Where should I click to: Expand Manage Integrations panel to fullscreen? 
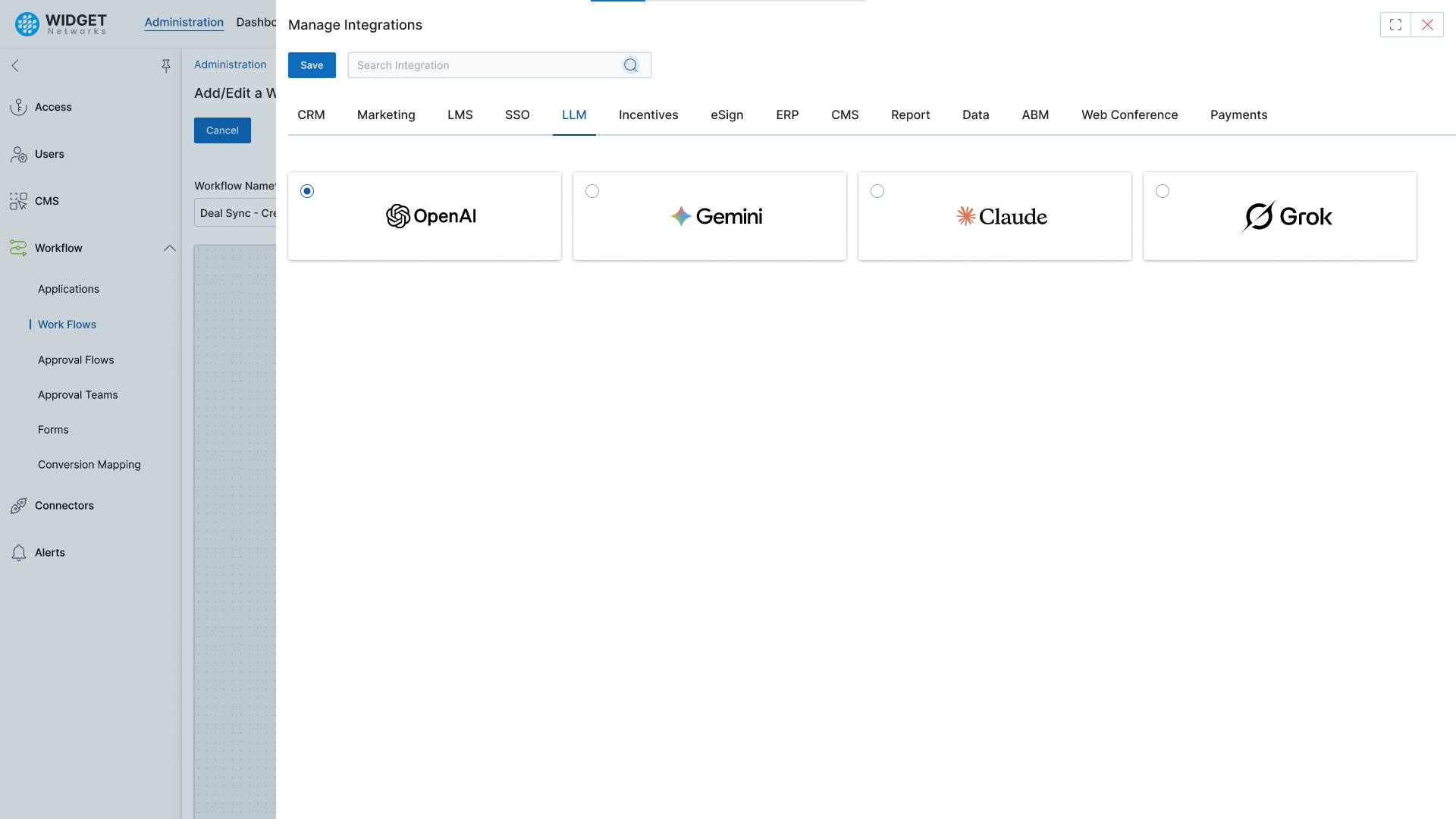point(1395,25)
